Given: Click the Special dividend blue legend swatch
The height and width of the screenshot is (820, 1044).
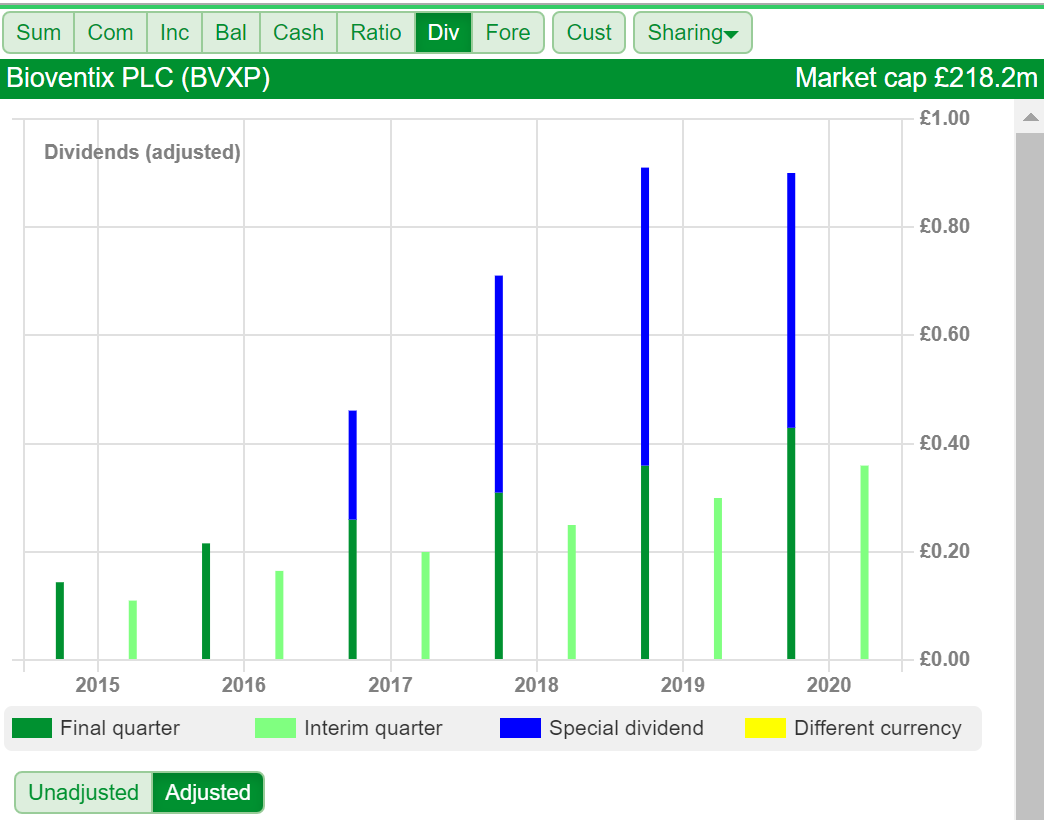Looking at the screenshot, I should pos(520,728).
